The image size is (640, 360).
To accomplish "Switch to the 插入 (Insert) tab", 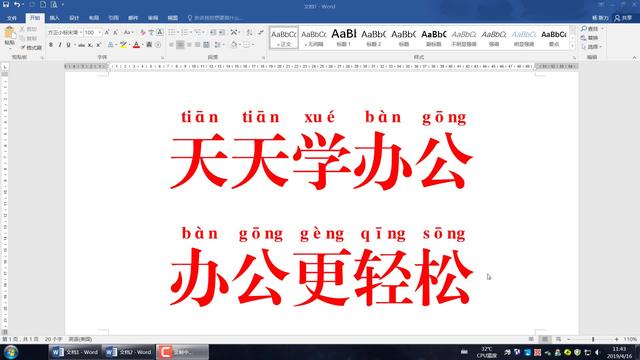I will click(54, 18).
